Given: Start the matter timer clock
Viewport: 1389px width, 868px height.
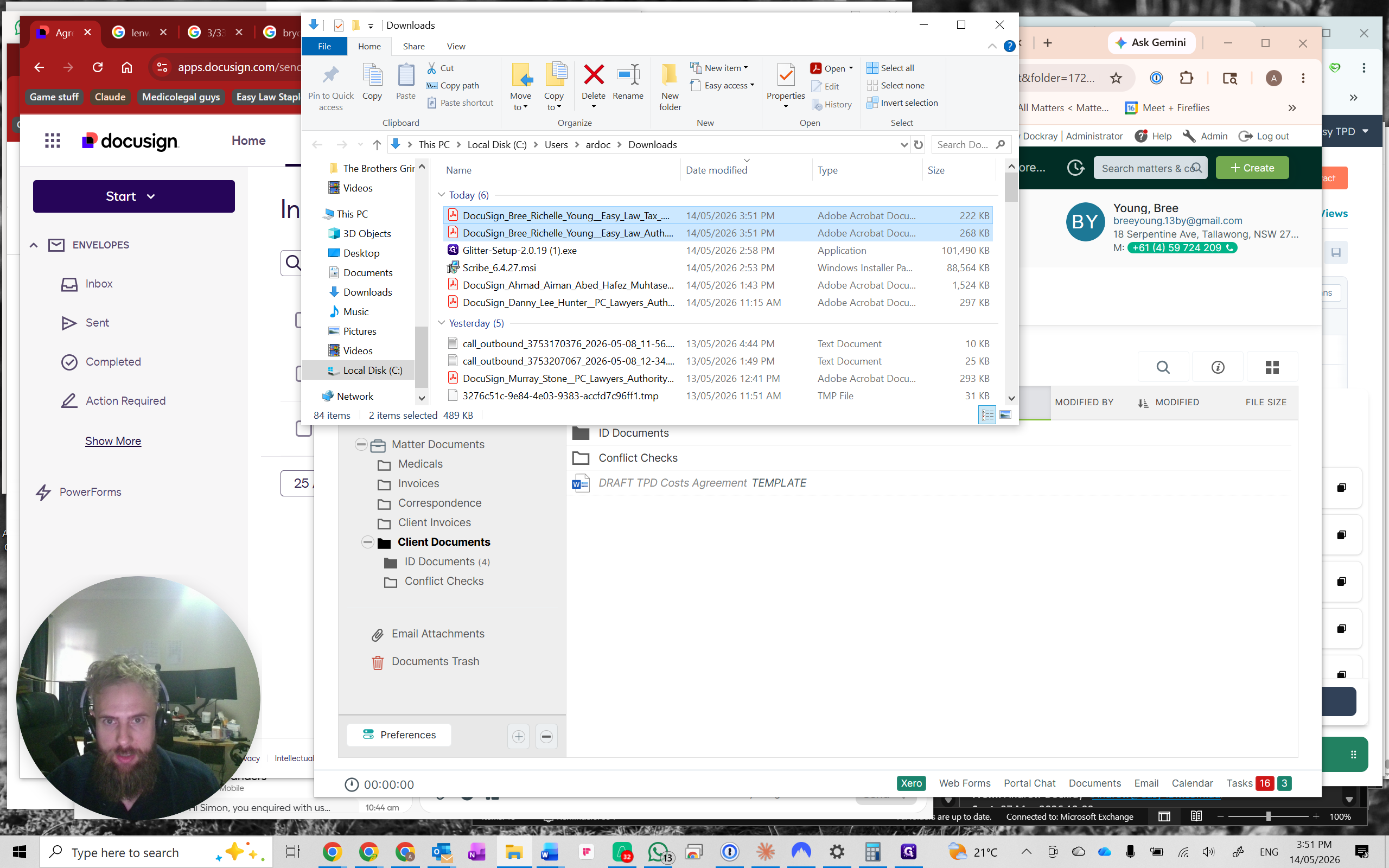Looking at the screenshot, I should click(351, 784).
